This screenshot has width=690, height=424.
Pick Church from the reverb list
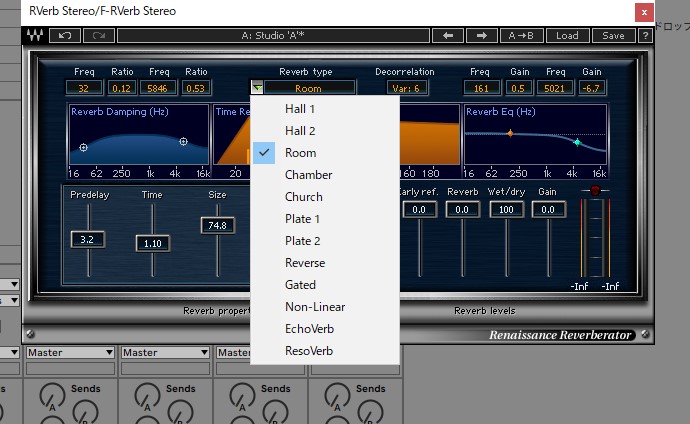click(325, 197)
